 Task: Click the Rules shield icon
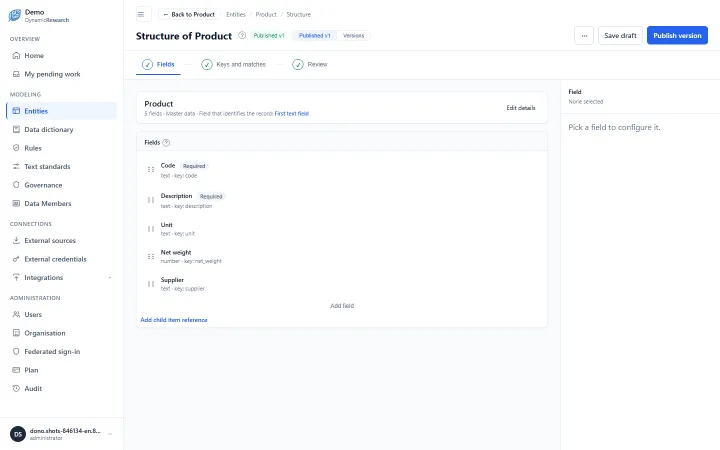(x=16, y=148)
